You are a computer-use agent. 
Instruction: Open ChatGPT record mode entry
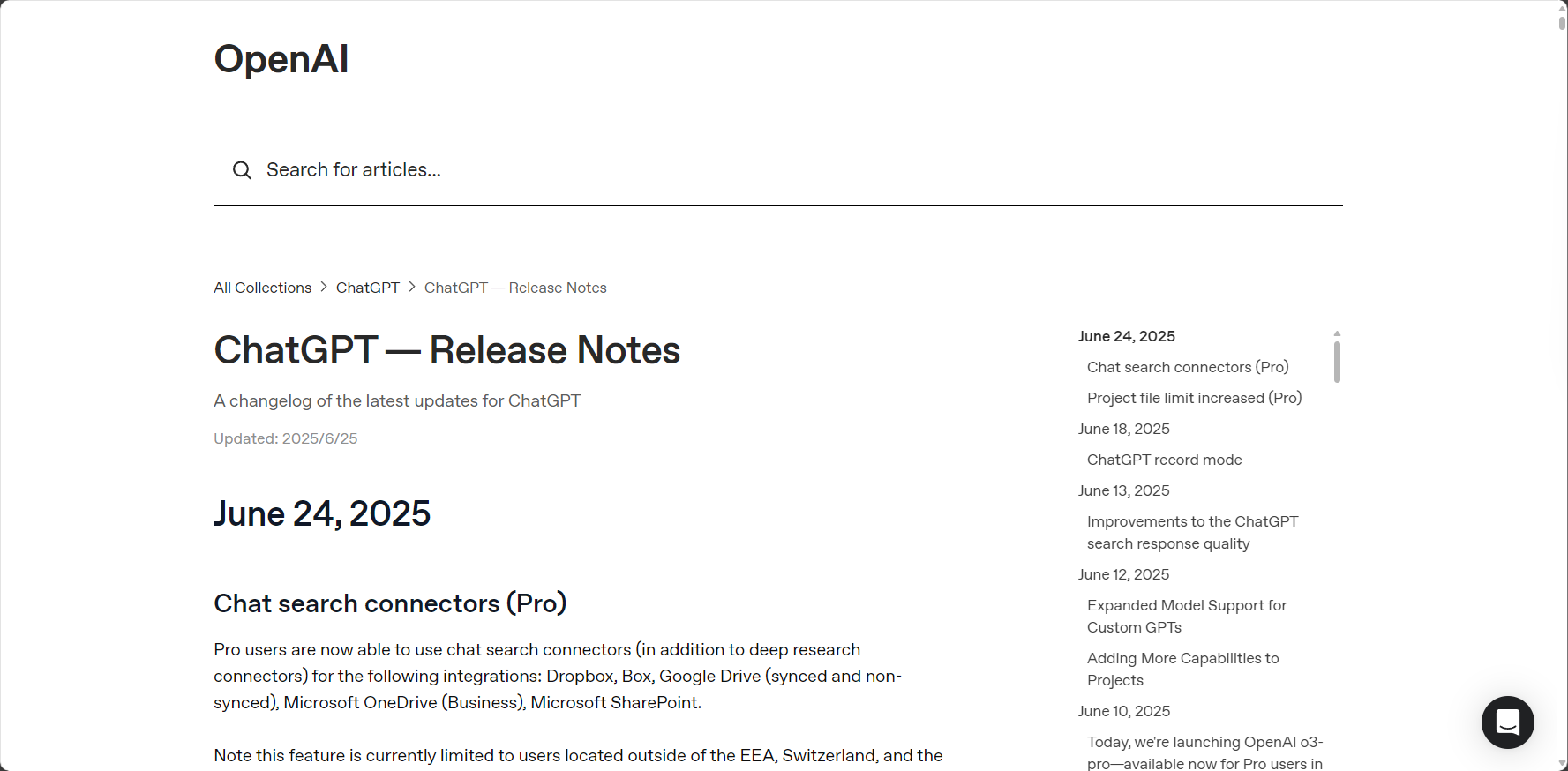coord(1165,460)
